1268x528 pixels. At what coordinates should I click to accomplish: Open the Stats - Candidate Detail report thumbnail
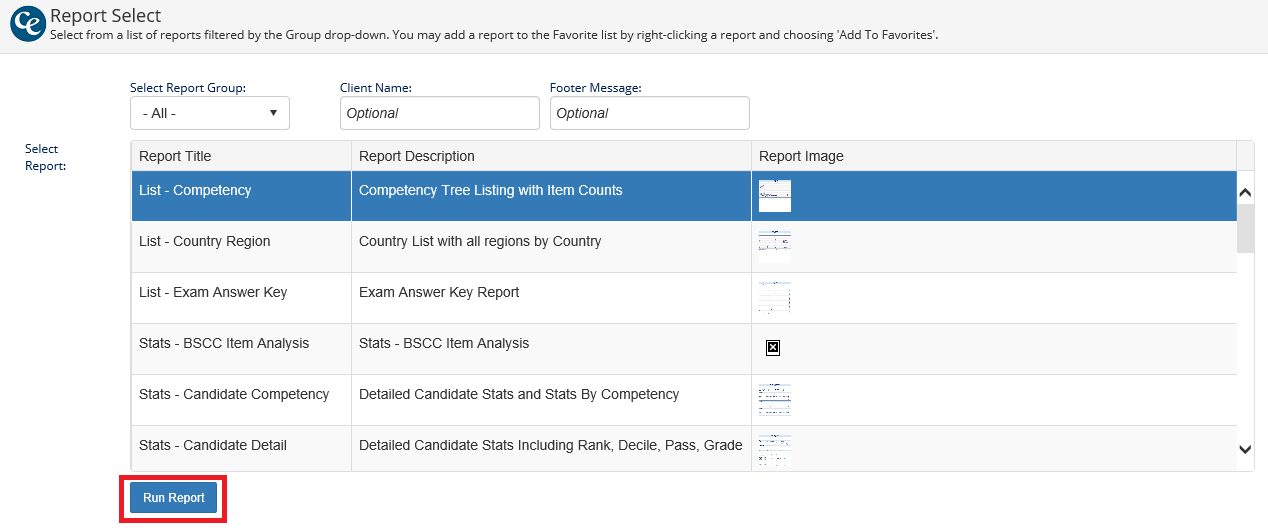(775, 450)
